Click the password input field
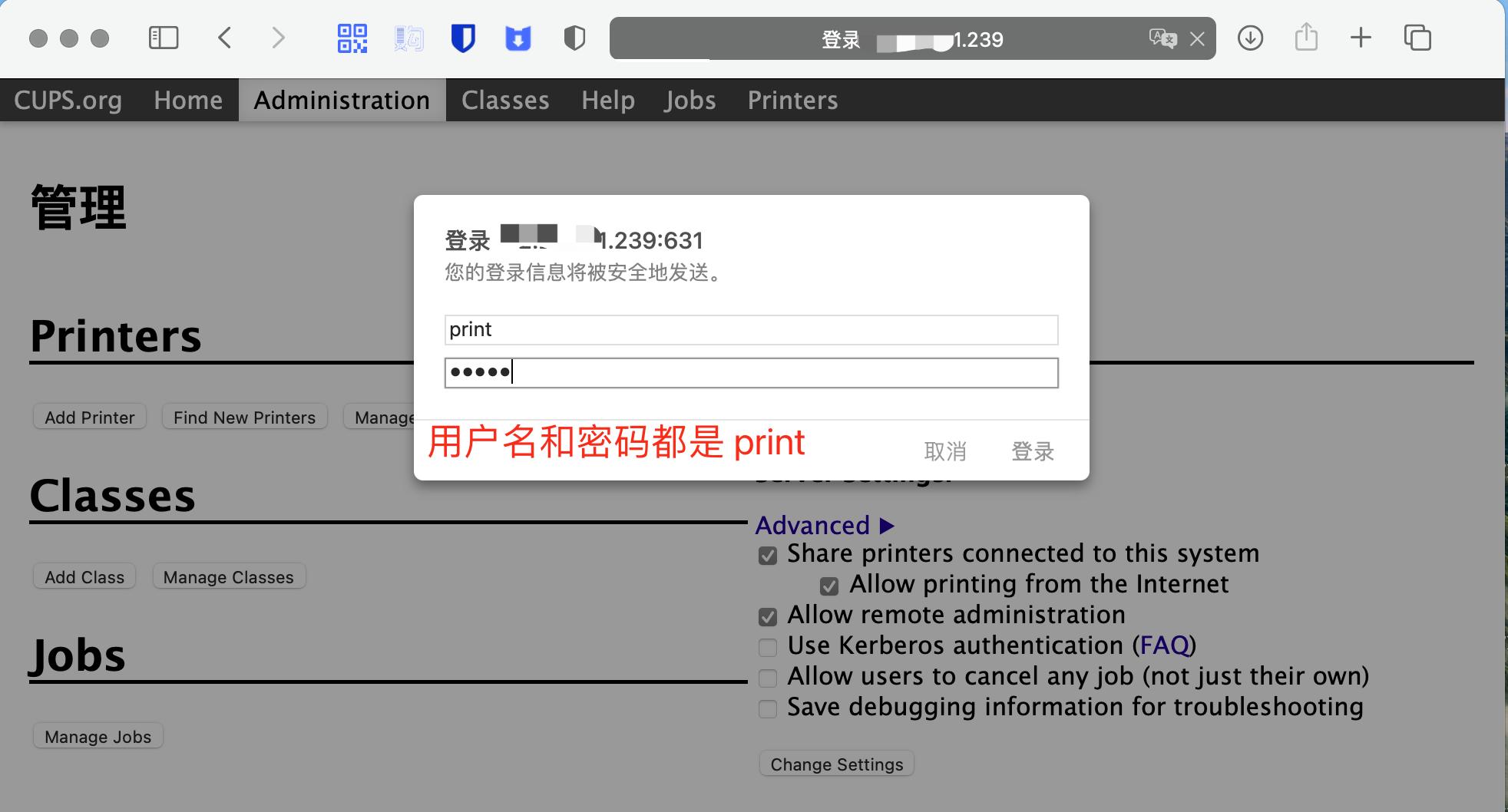The width and height of the screenshot is (1508, 812). [751, 373]
